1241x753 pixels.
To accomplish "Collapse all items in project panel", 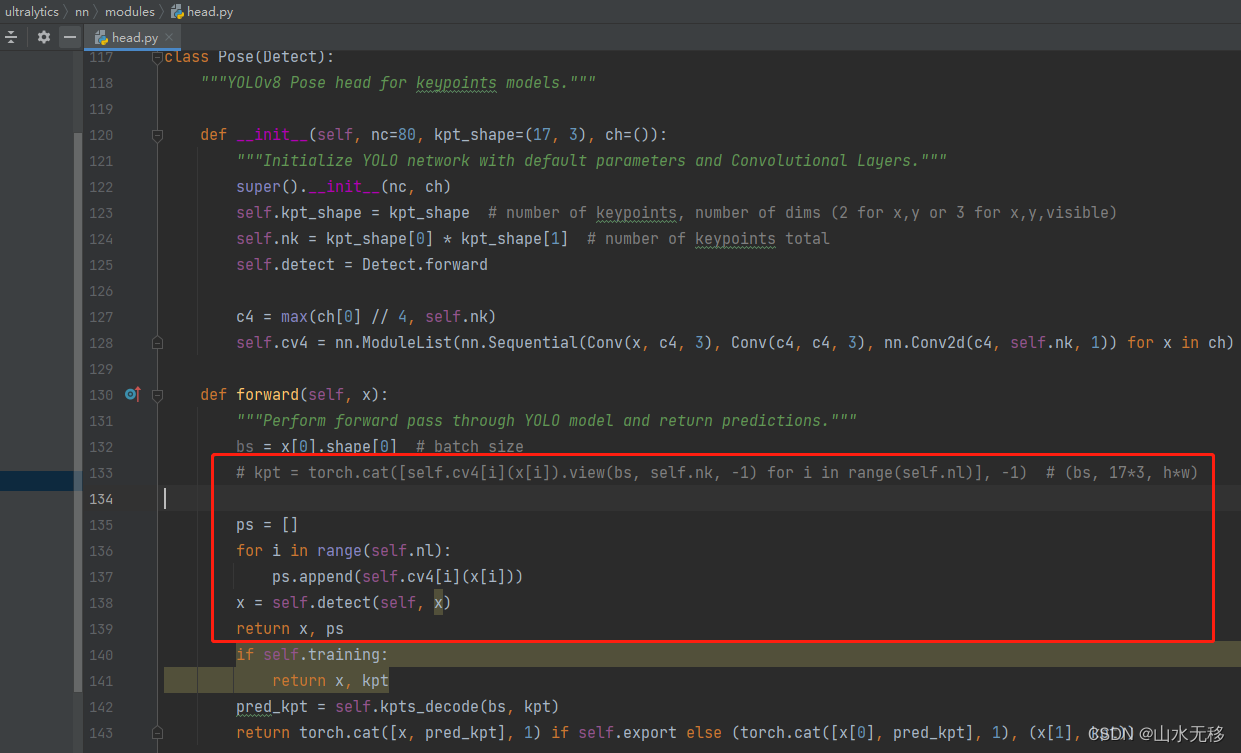I will pos(11,37).
